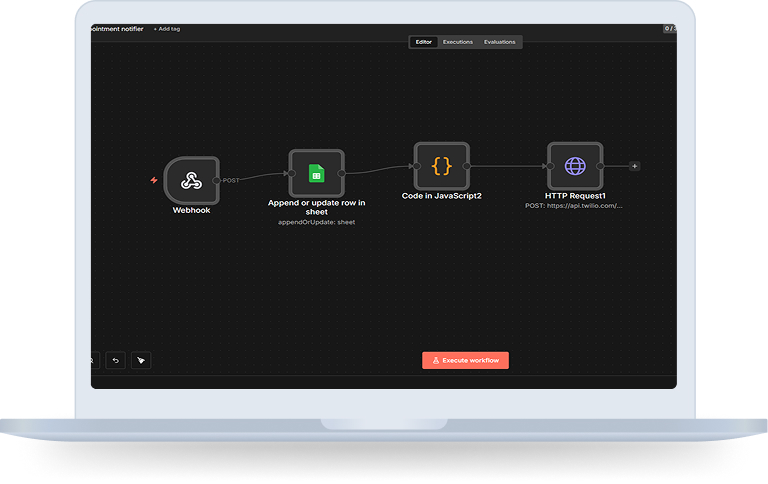
Task: Click the Add tag link
Action: click(167, 29)
